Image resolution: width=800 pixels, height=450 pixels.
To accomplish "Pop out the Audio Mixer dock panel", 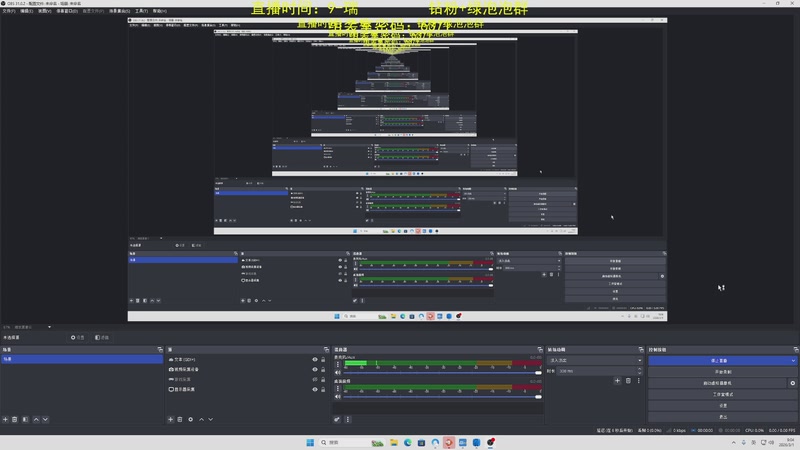I will [x=540, y=349].
